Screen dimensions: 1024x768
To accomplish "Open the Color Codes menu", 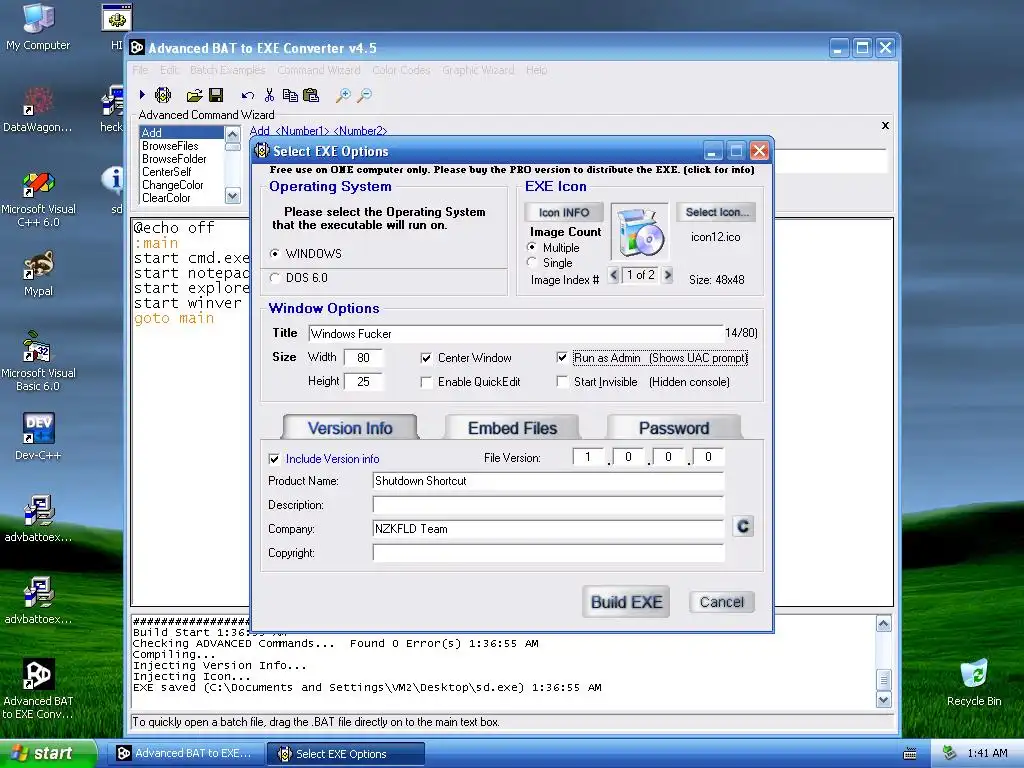I will [401, 70].
